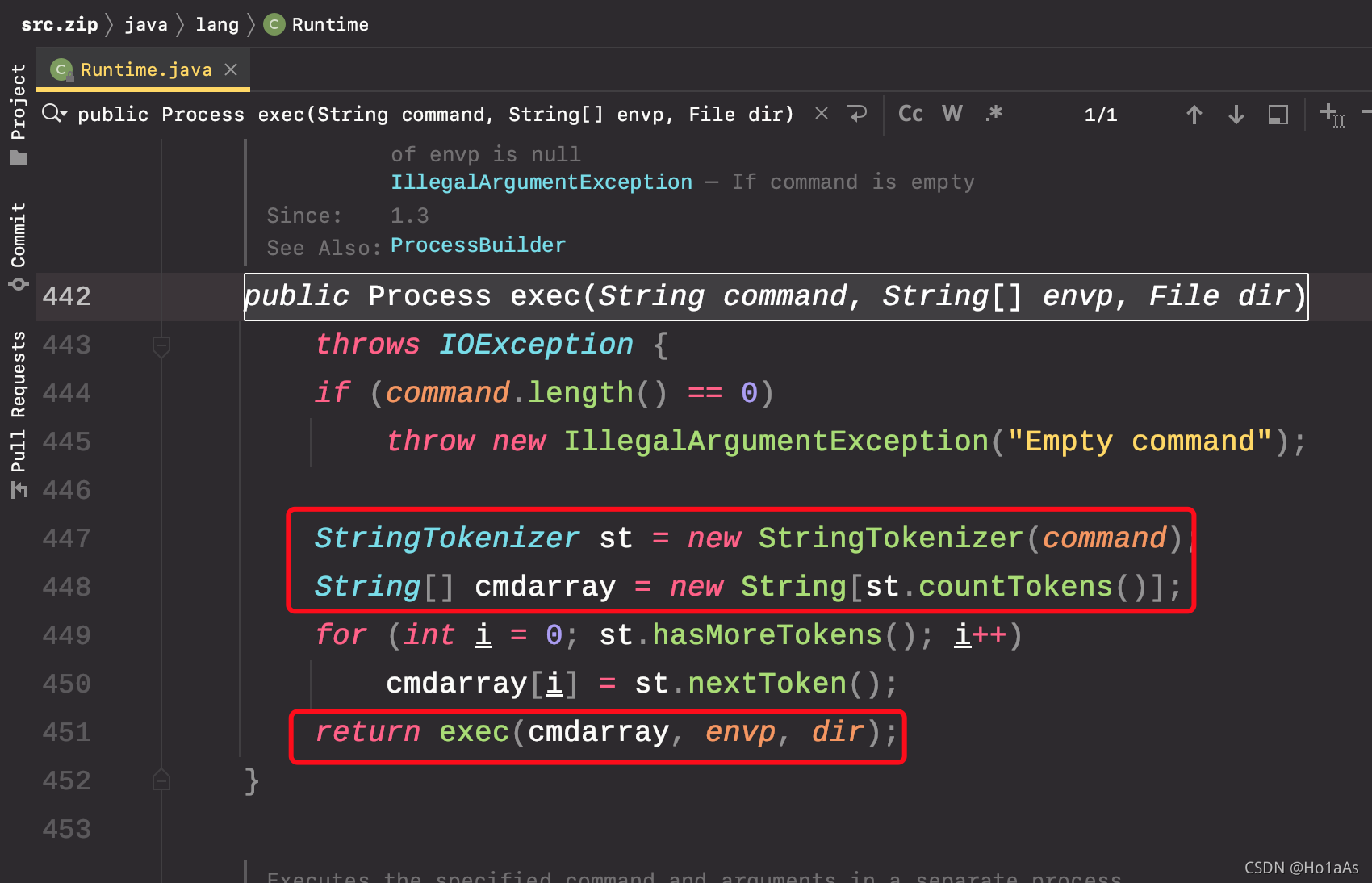Viewport: 1372px width, 883px height.
Task: Click Runtime class in breadcrumb
Action: click(x=316, y=24)
